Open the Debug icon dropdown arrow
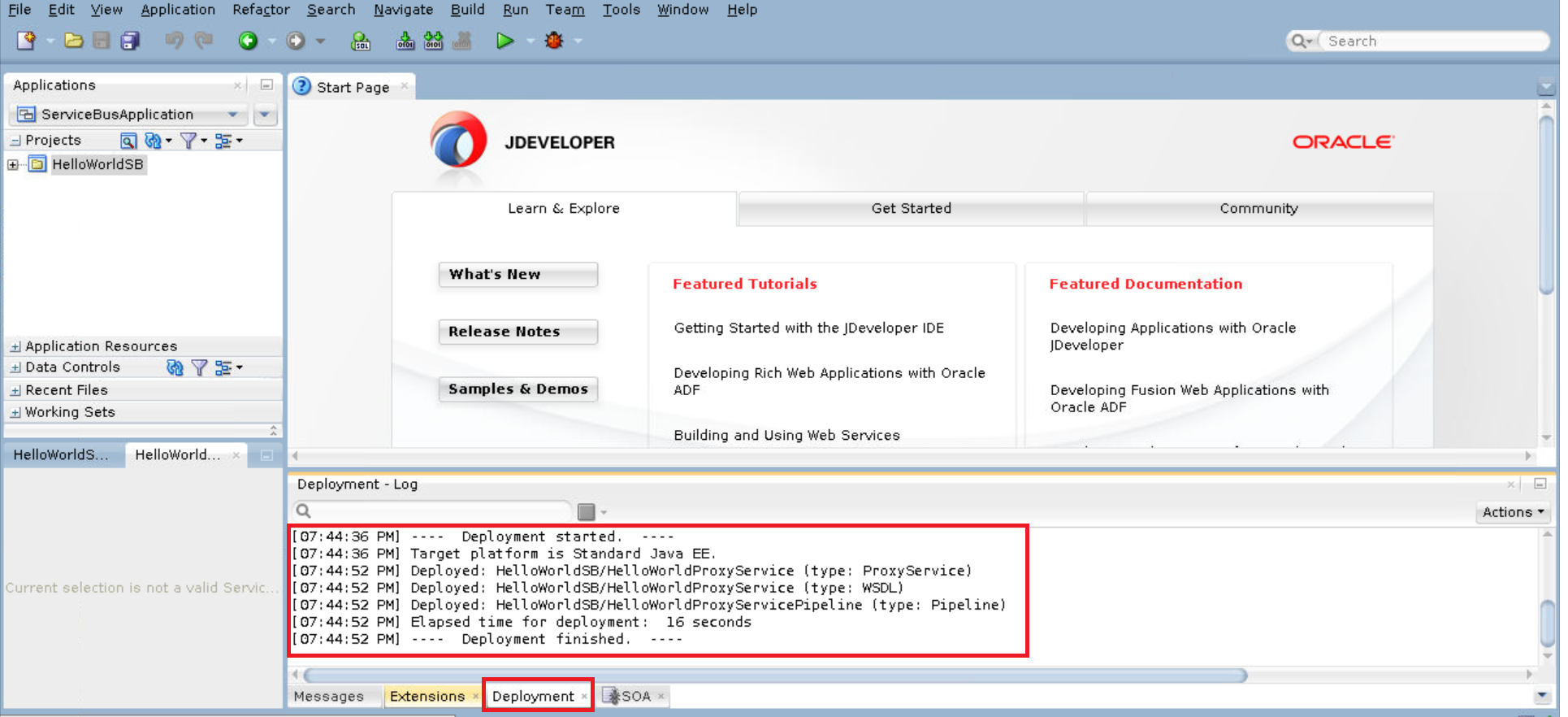Screen dimensions: 1568x717 click(578, 41)
